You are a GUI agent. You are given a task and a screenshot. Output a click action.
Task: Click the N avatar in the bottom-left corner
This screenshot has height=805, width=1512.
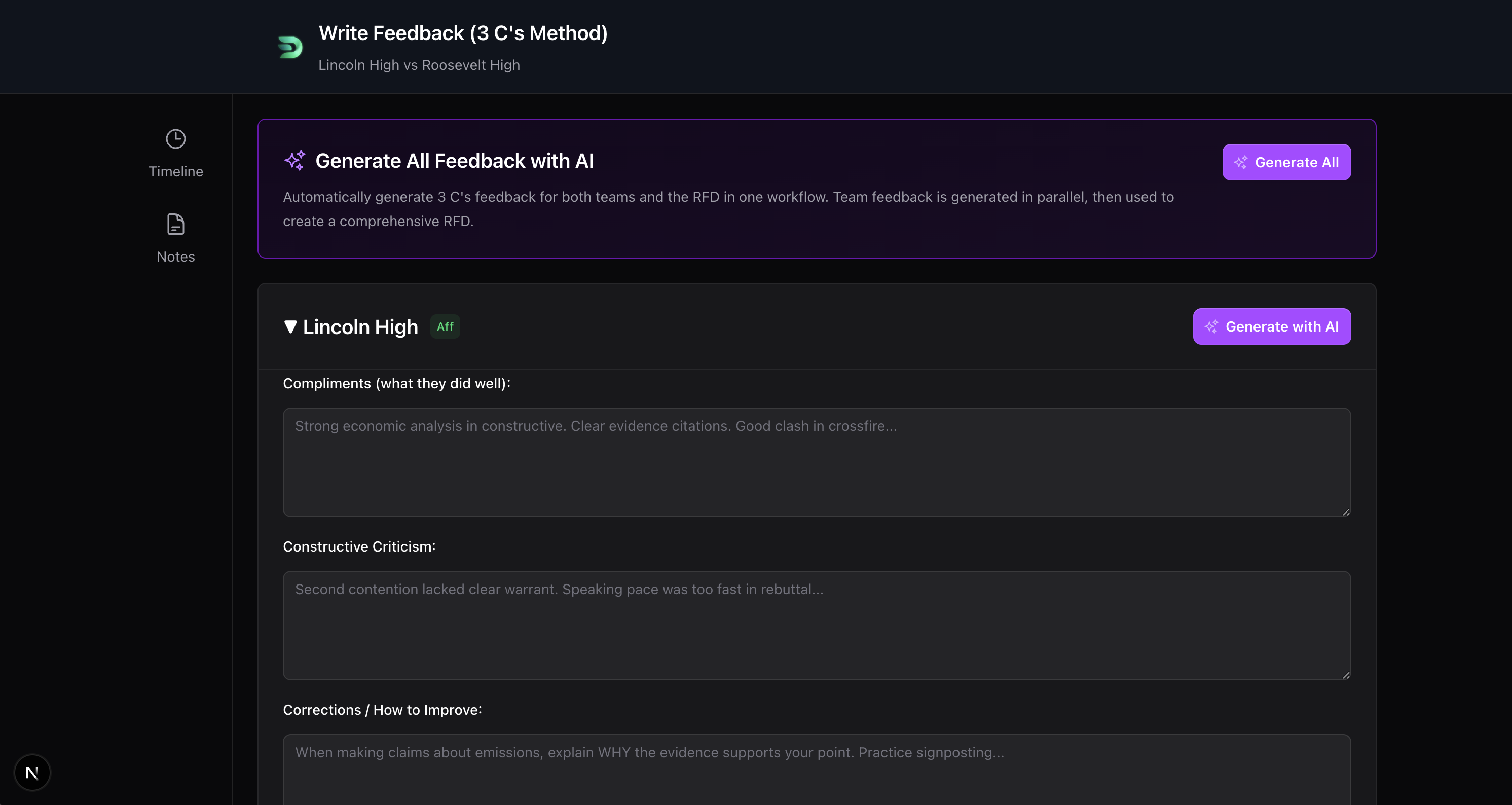pos(32,772)
